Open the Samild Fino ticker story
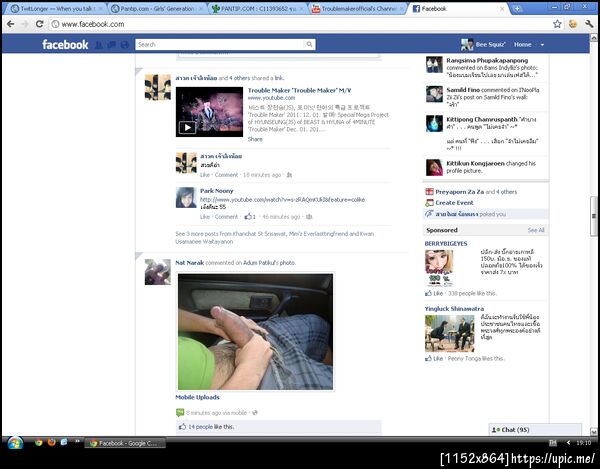The image size is (600, 469). (486, 96)
